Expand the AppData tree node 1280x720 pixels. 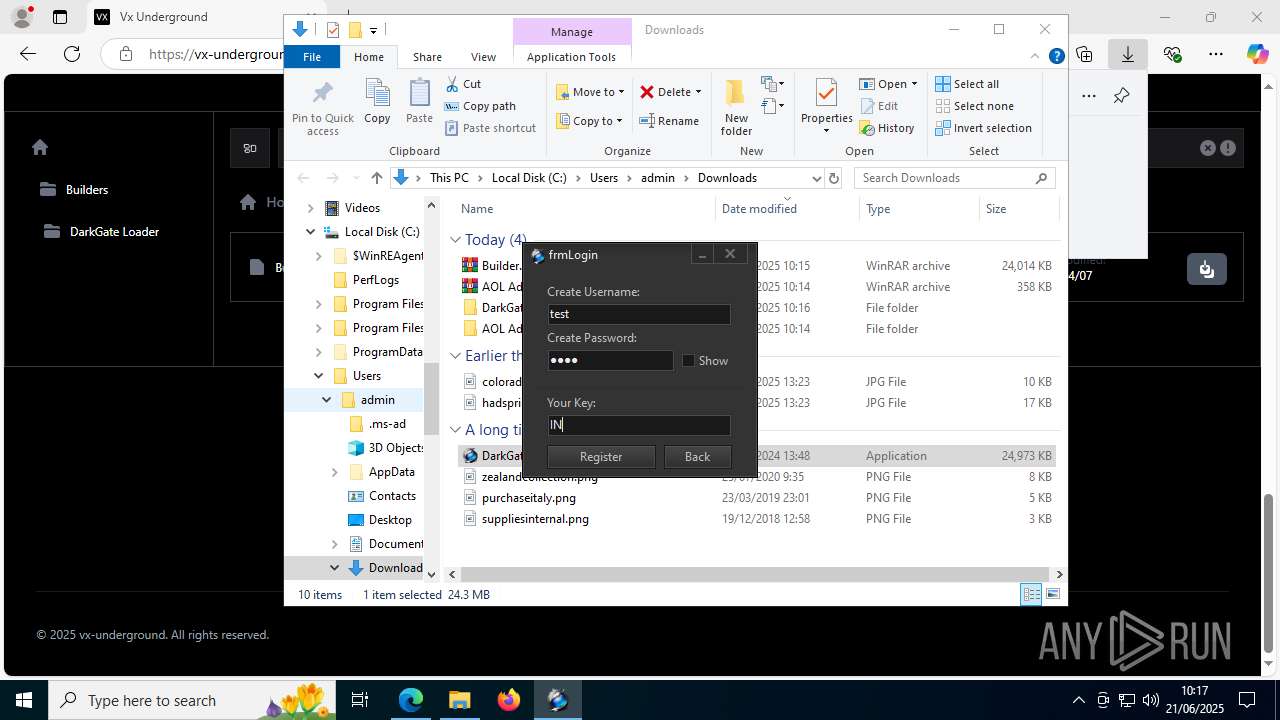[334, 472]
